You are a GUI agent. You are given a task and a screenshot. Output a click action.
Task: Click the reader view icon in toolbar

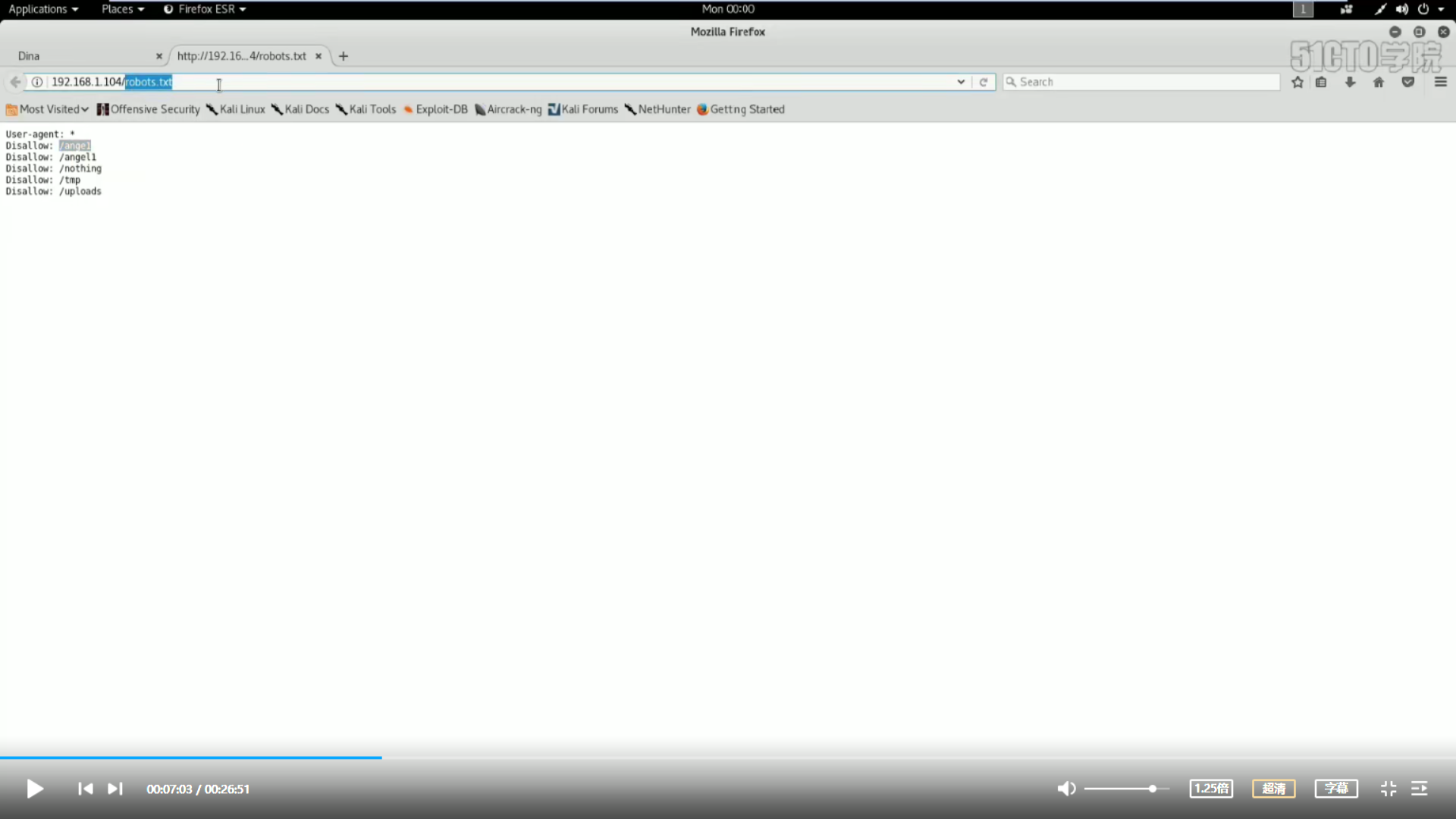(x=1322, y=81)
